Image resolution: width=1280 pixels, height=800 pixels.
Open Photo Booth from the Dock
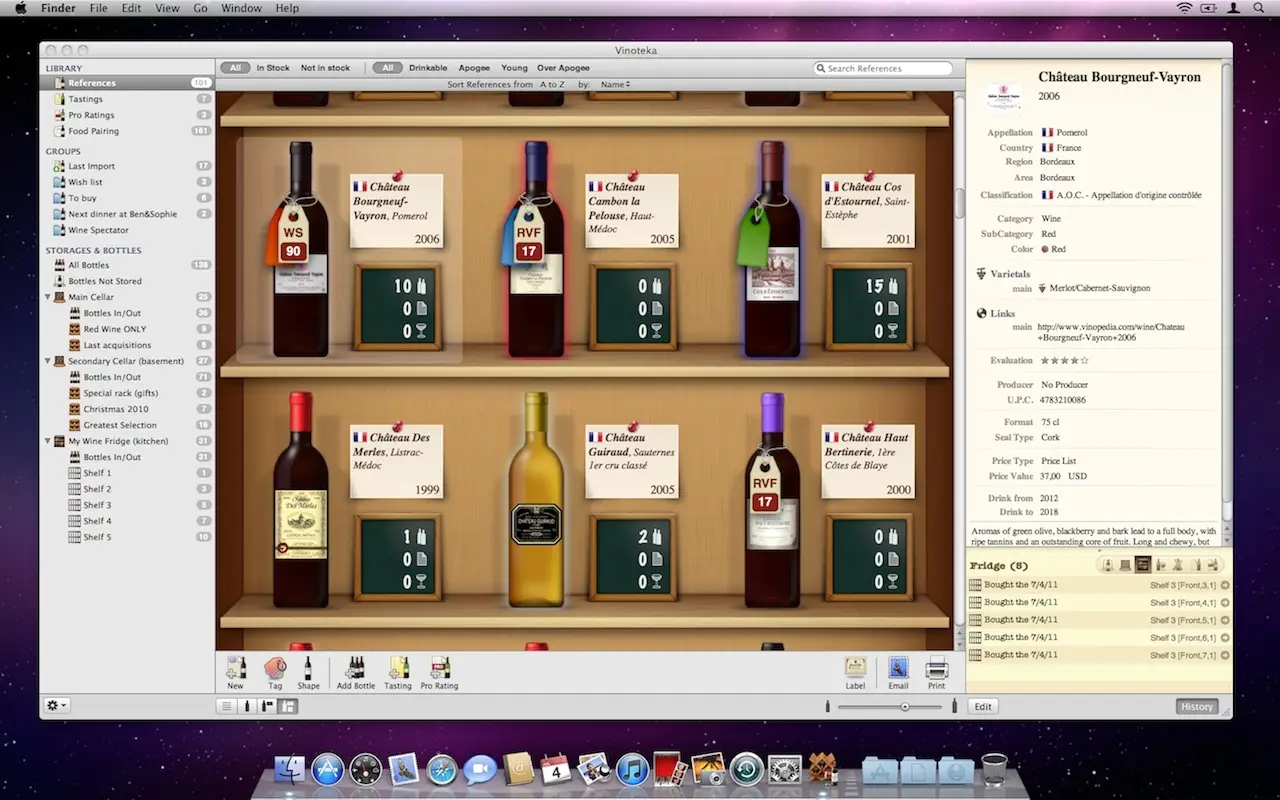(x=669, y=769)
